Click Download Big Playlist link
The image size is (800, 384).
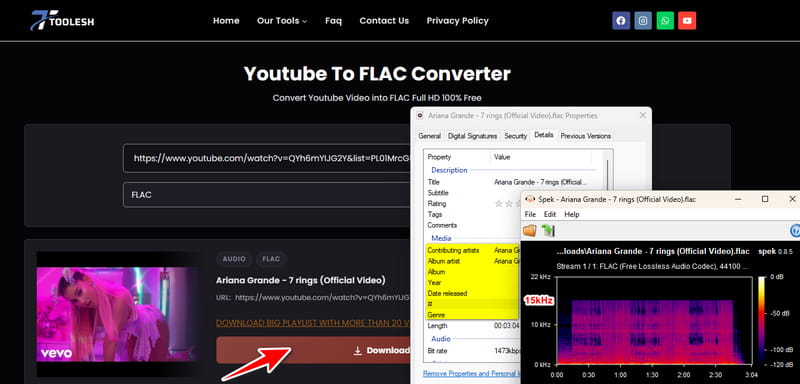point(313,323)
